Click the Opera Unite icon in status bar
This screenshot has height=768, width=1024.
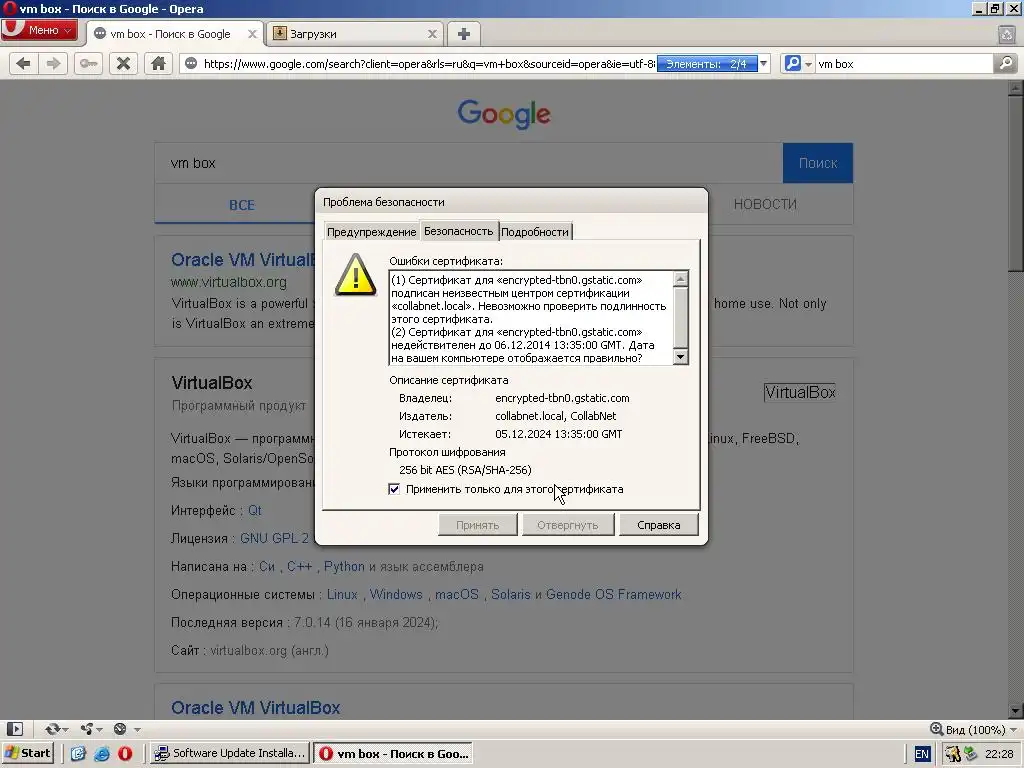pos(87,729)
